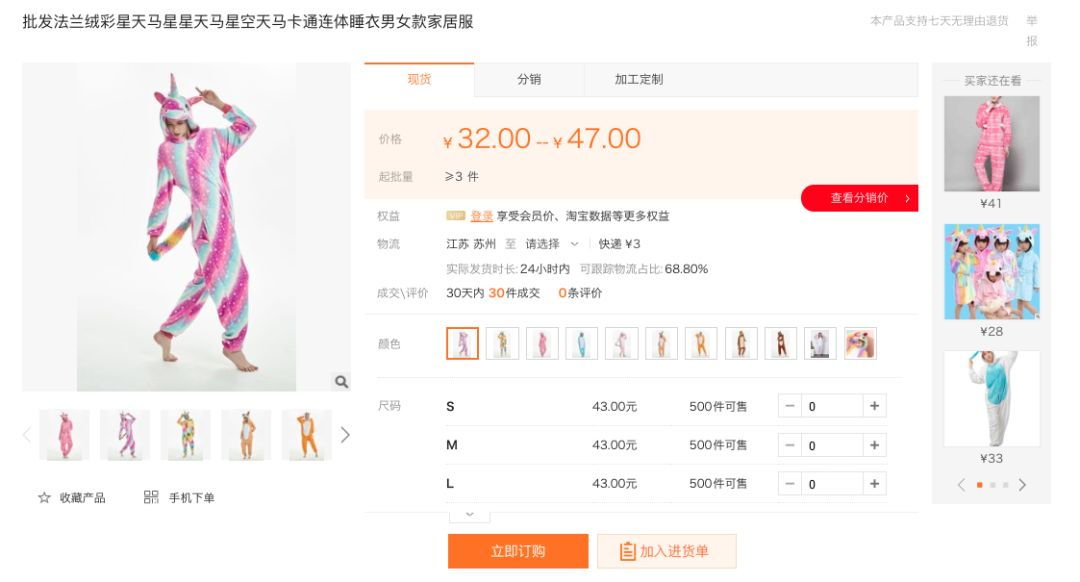Click the magnifier icon on product image
The height and width of the screenshot is (582, 1080).
point(341,382)
